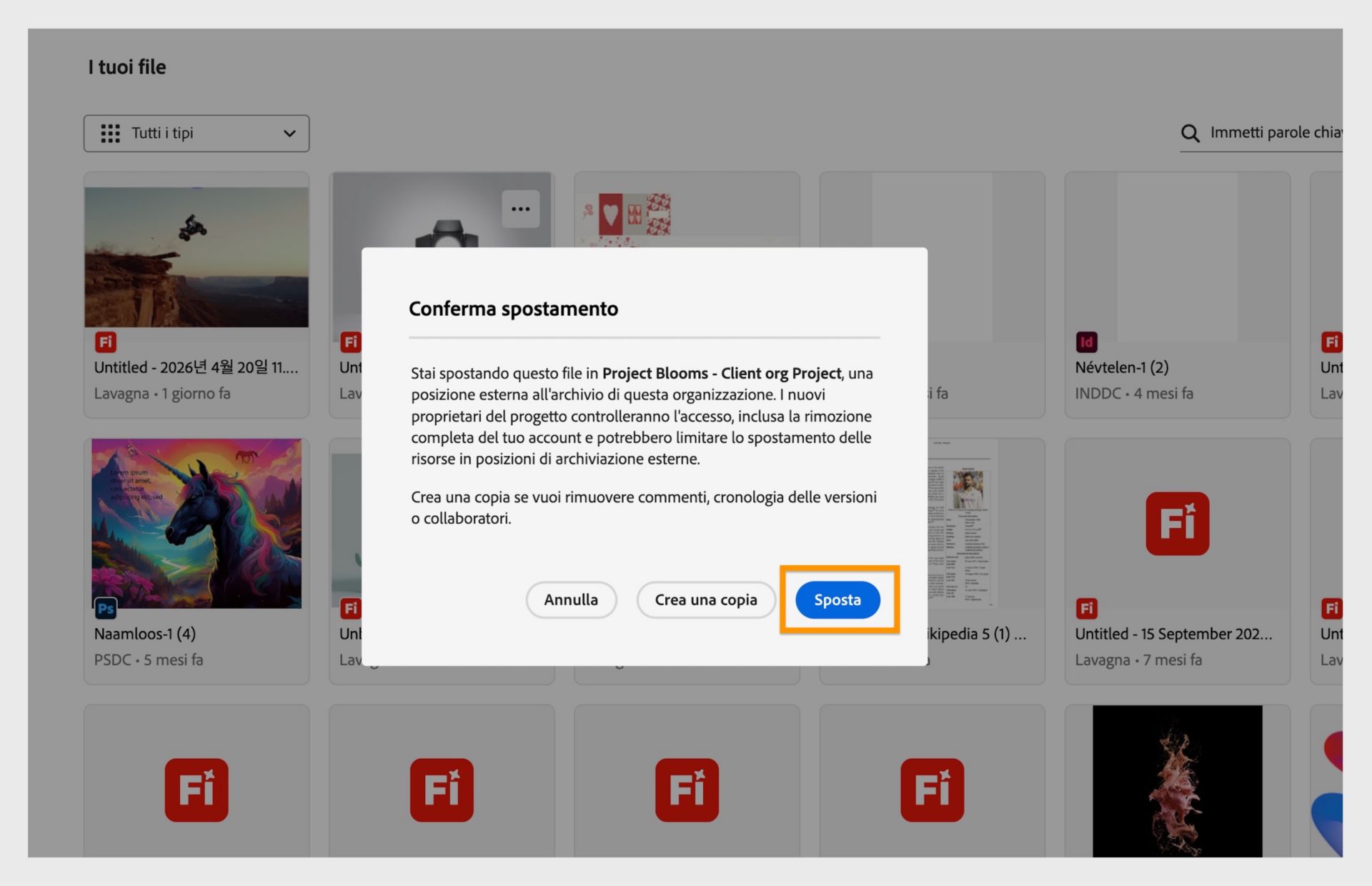
Task: Click InDesign Id badge on Névtelen-1
Action: tap(1087, 342)
